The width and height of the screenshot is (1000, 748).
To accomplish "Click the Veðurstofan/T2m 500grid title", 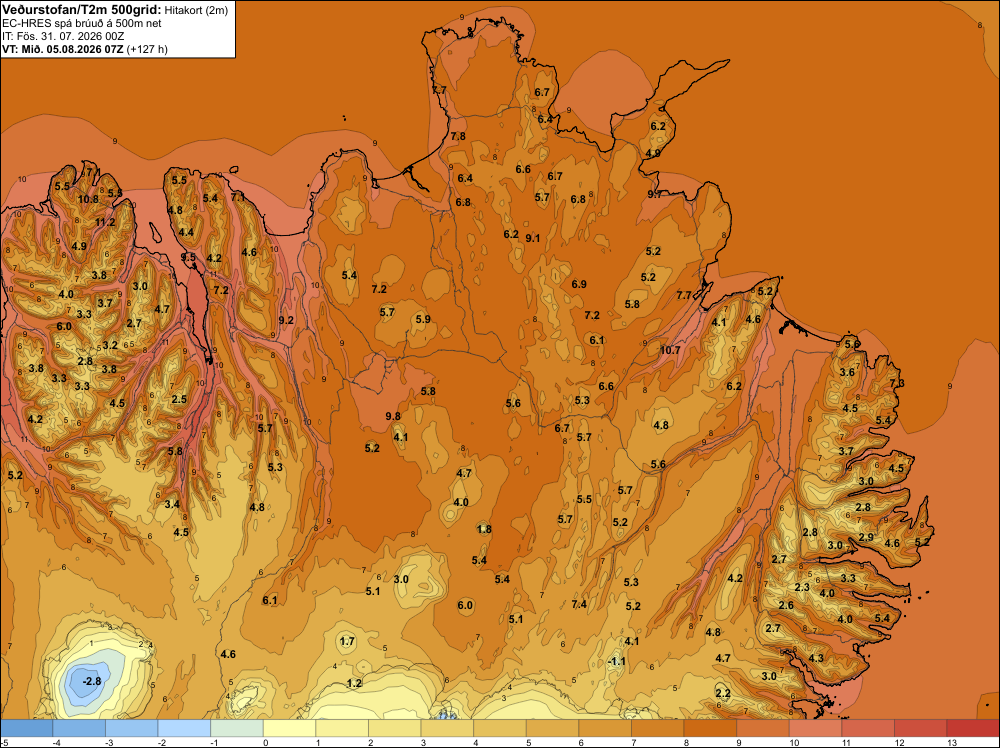I will pyautogui.click(x=81, y=10).
